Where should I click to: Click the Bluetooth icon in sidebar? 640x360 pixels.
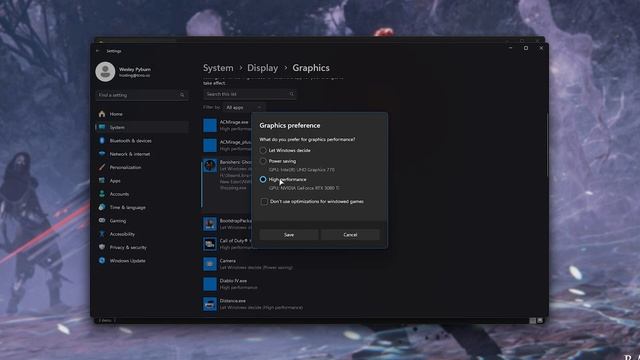[102, 140]
